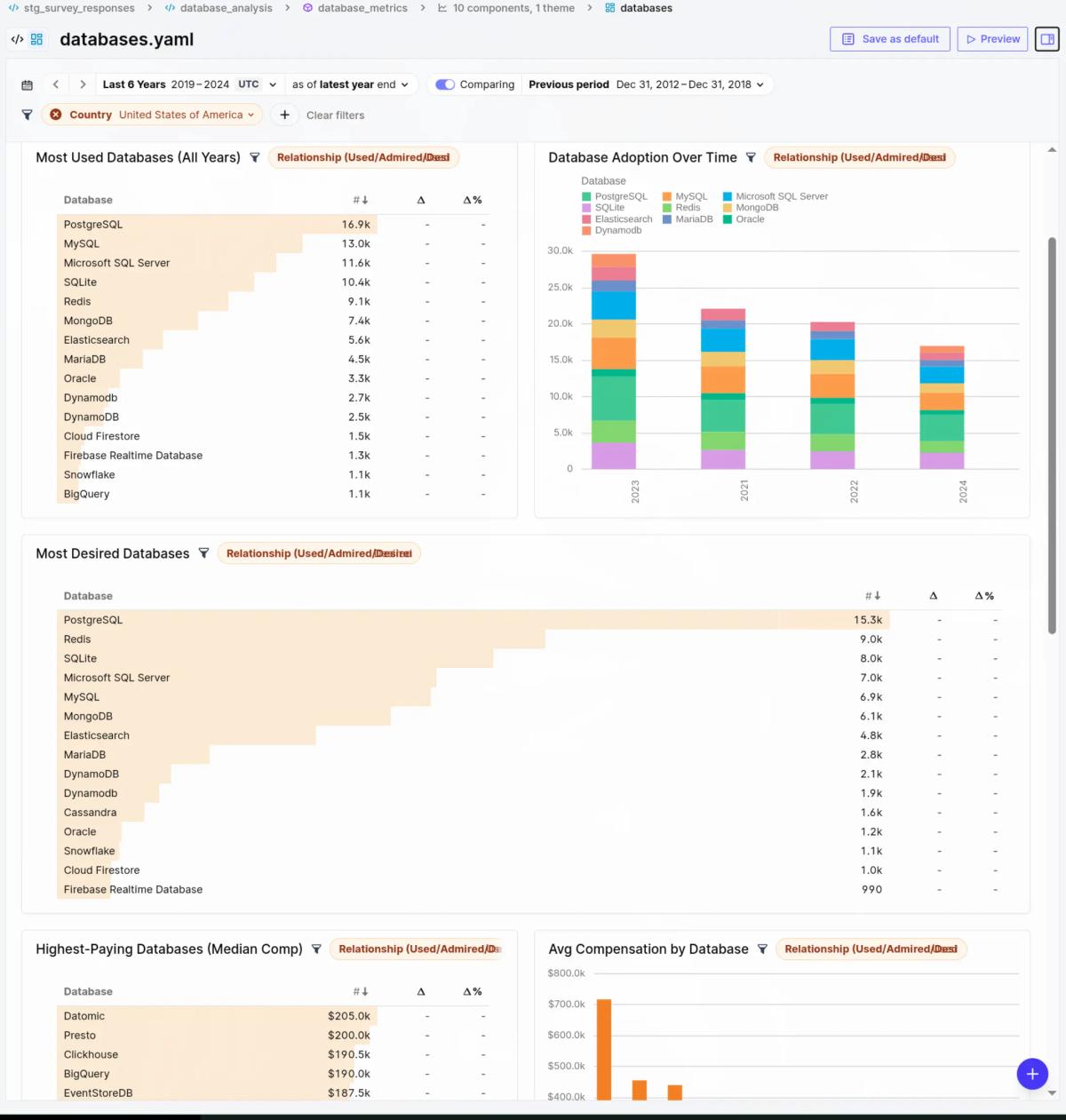1066x1120 pixels.
Task: Click PostgreSQL row in Most Used Databases
Action: [x=273, y=225]
